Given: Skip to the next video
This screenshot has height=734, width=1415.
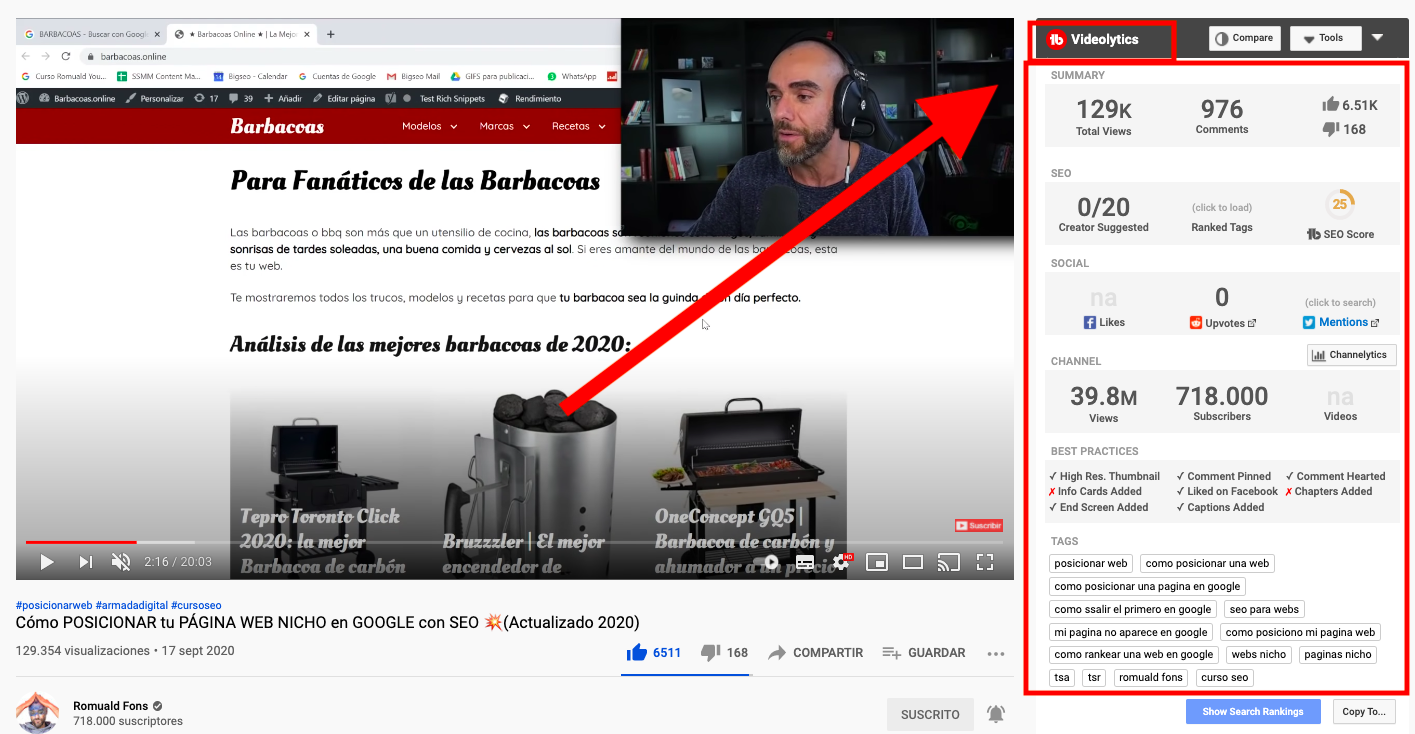Looking at the screenshot, I should pyautogui.click(x=86, y=562).
